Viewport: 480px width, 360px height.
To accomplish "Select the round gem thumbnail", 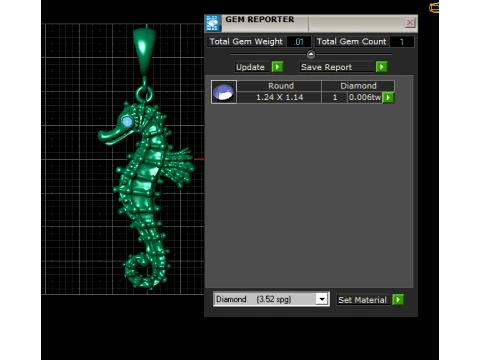I will coord(224,92).
